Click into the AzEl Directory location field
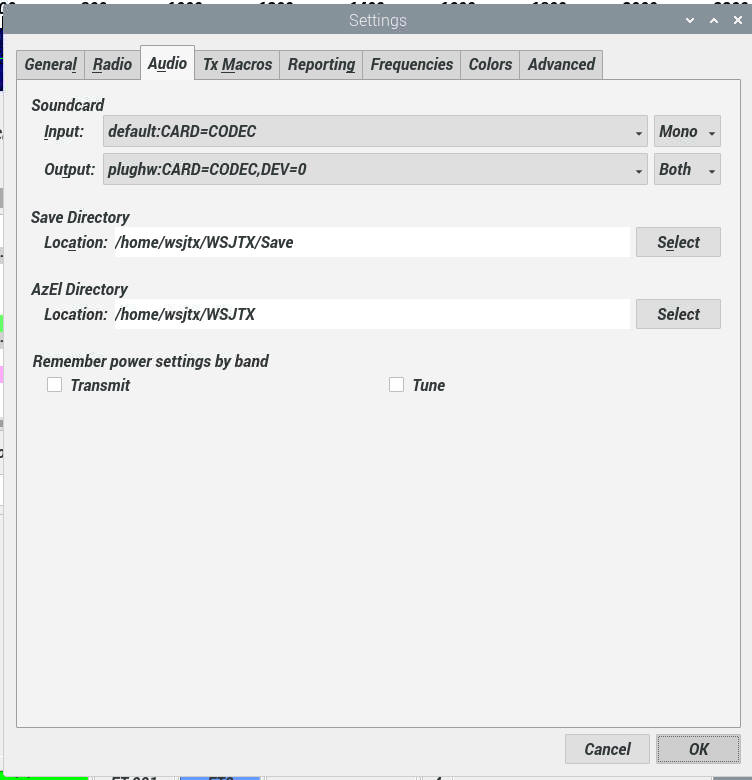The height and width of the screenshot is (780, 752). (x=372, y=314)
